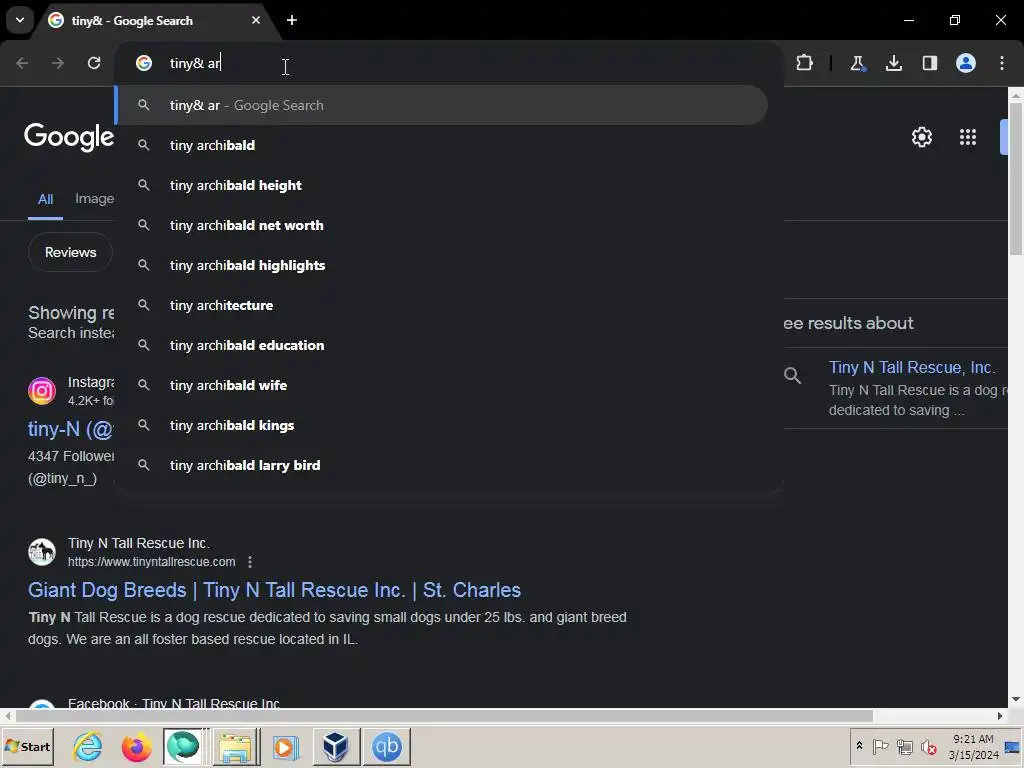
Task: Open the Chrome three-dot menu
Action: click(1002, 63)
